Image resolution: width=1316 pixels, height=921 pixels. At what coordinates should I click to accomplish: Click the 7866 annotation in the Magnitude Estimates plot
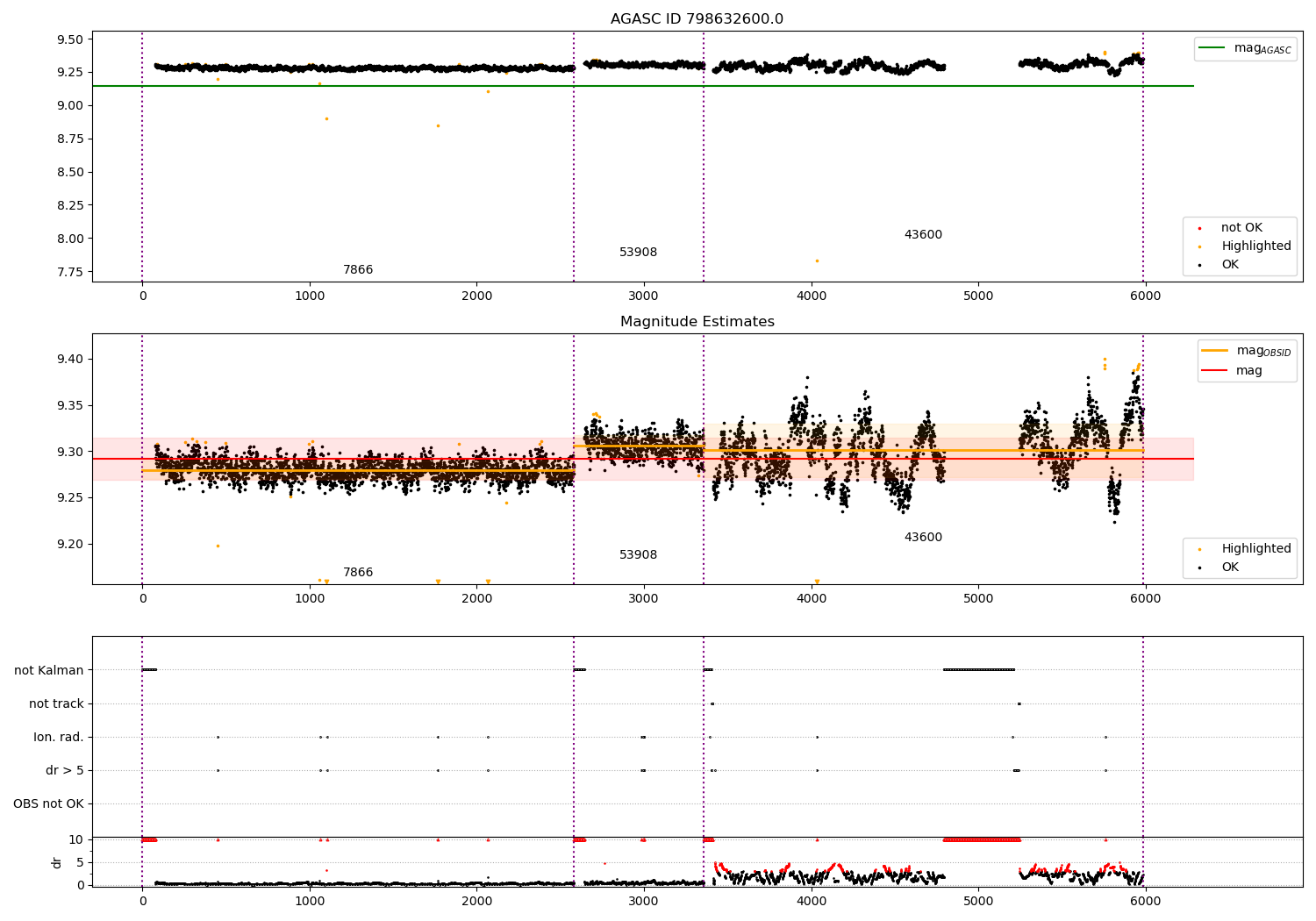click(358, 573)
